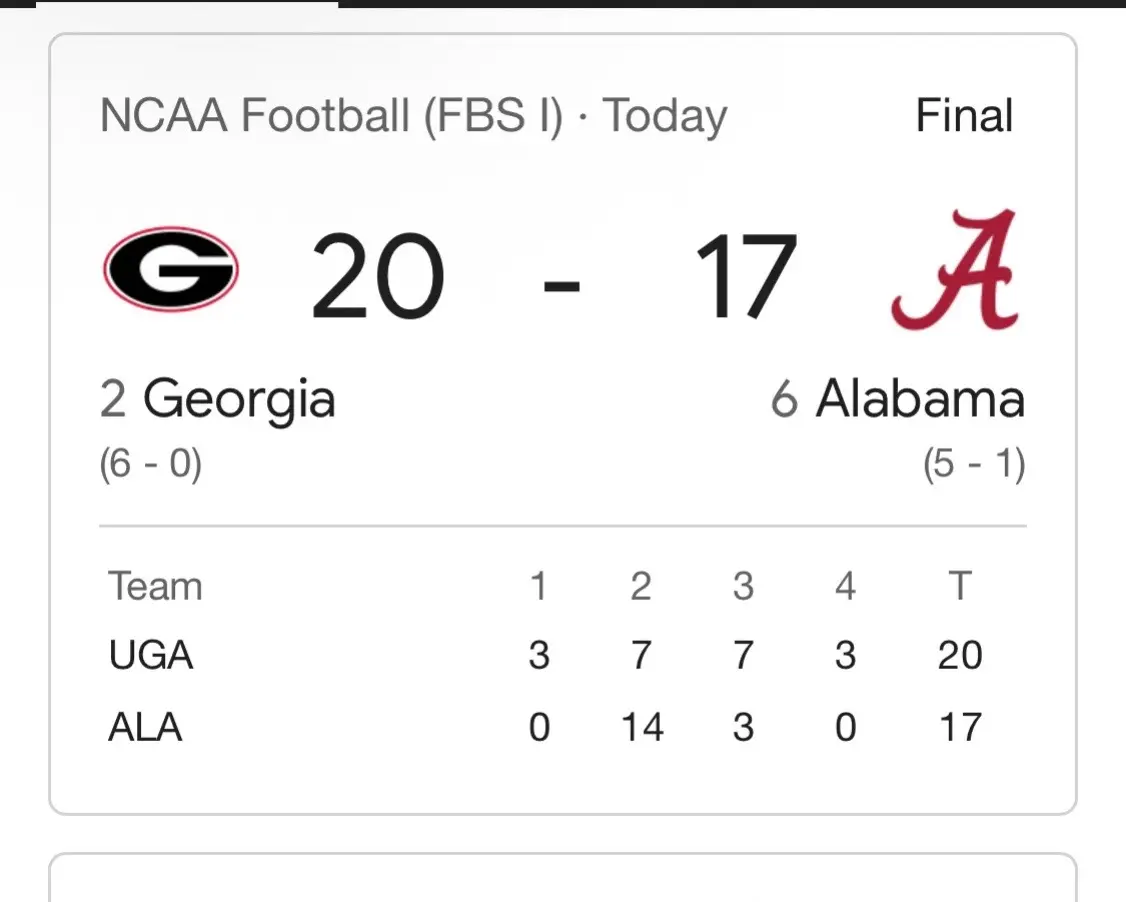
Task: Click the NCAA Football (FBS I) header
Action: [331, 116]
